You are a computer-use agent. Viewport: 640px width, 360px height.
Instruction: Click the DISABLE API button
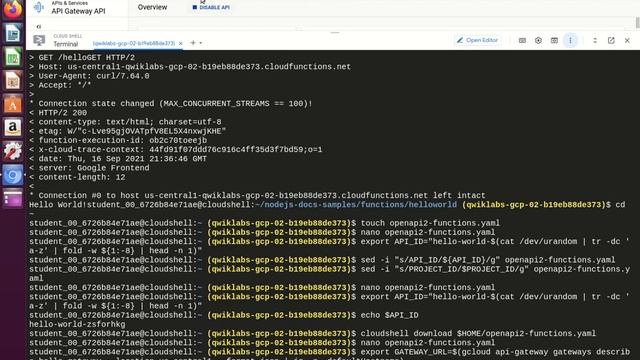pyautogui.click(x=211, y=7)
